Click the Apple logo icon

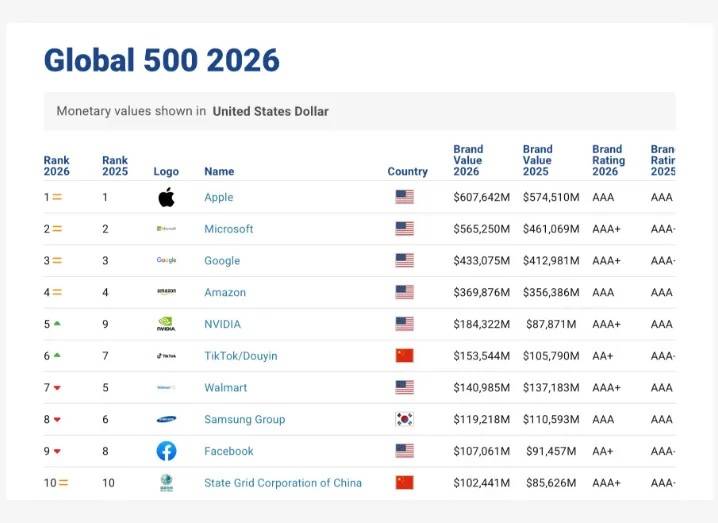[x=166, y=197]
